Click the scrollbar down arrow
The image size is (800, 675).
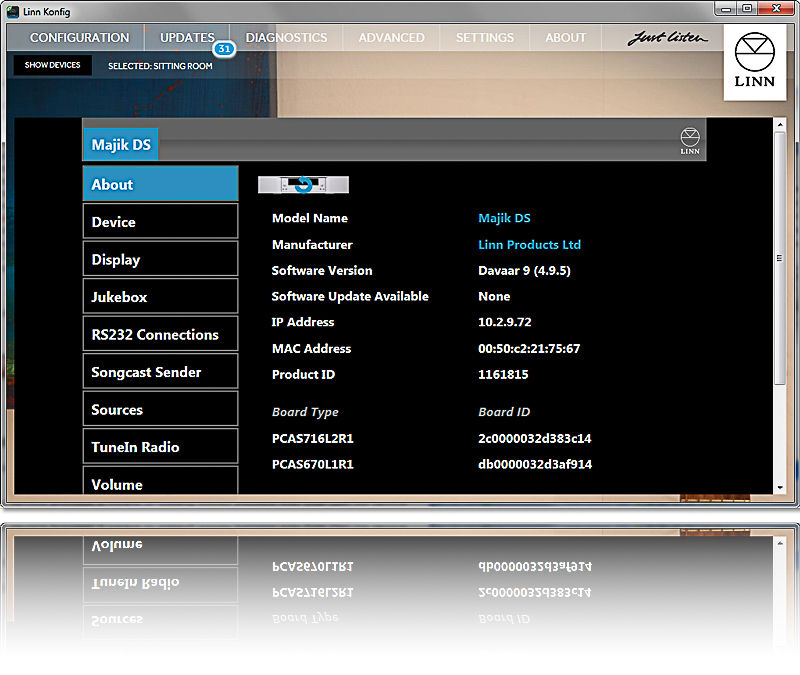pyautogui.click(x=780, y=486)
